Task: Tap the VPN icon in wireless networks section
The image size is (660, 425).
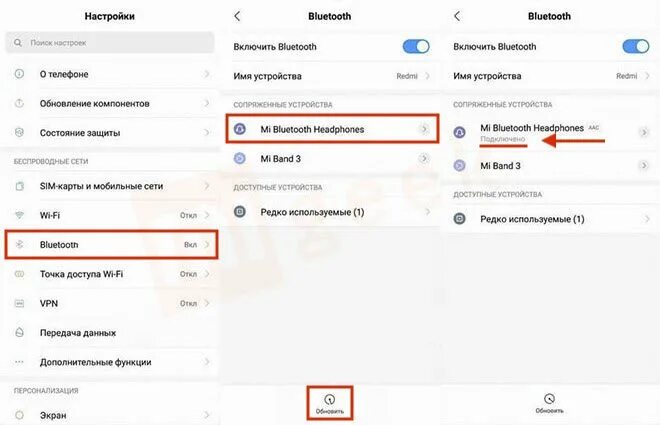Action: pos(19,303)
